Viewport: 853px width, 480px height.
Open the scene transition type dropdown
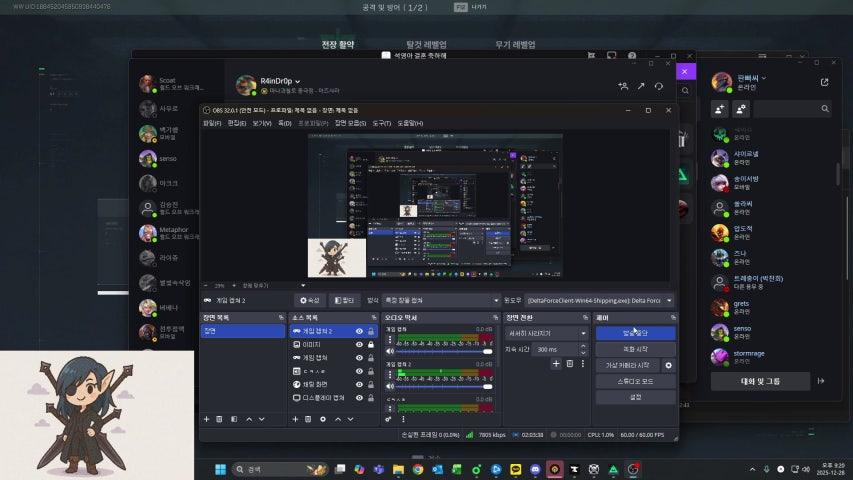coord(546,333)
